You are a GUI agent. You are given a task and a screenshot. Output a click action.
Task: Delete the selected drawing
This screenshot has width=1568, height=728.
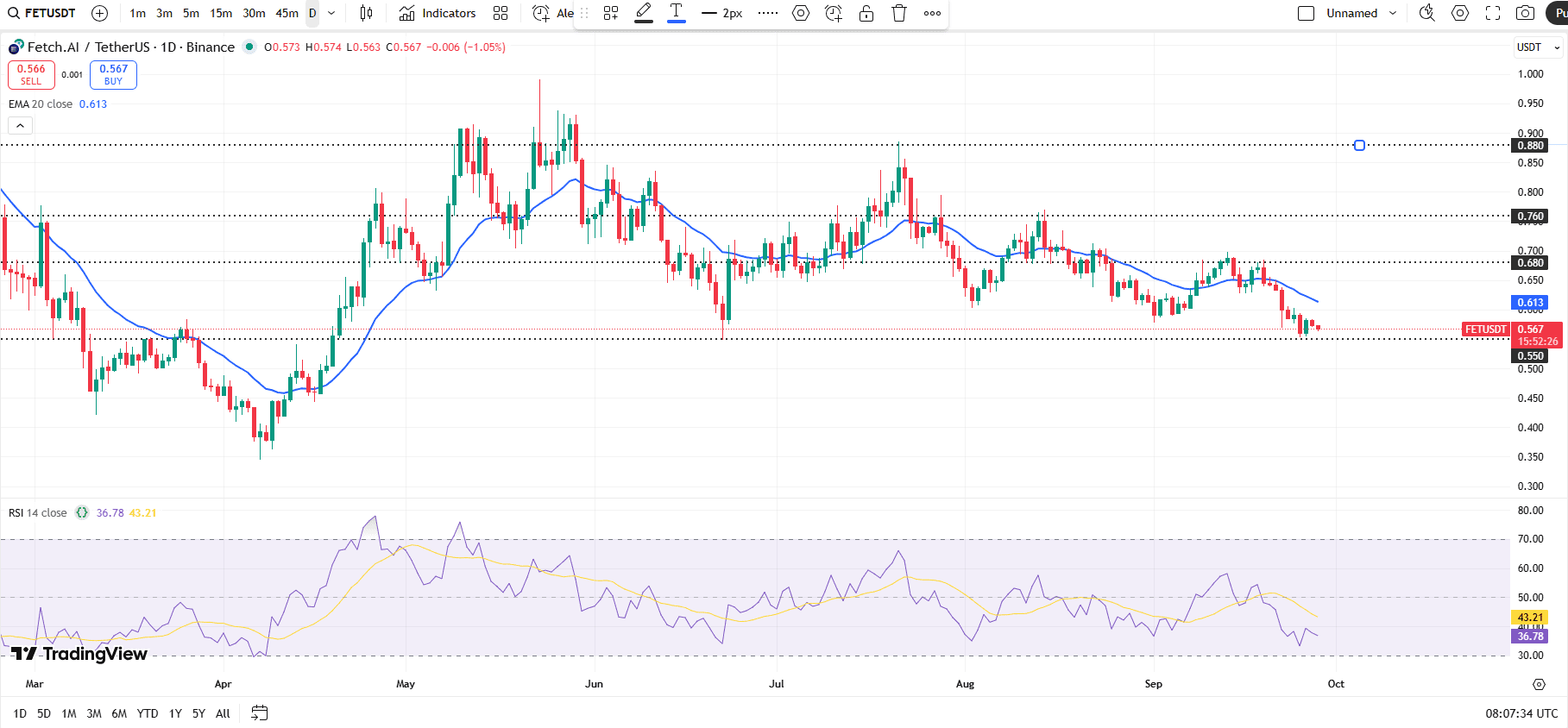(x=899, y=13)
